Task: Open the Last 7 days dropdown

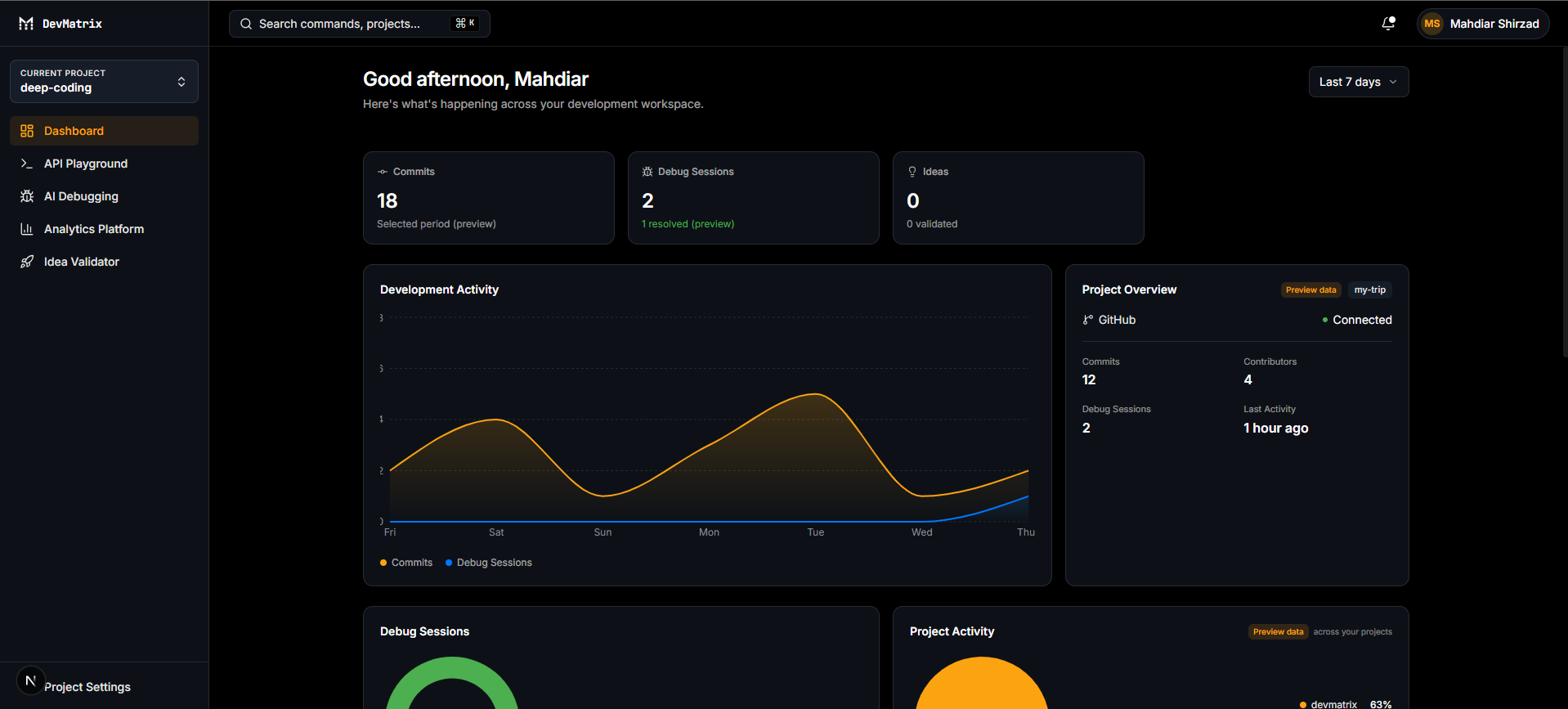Action: coord(1359,82)
